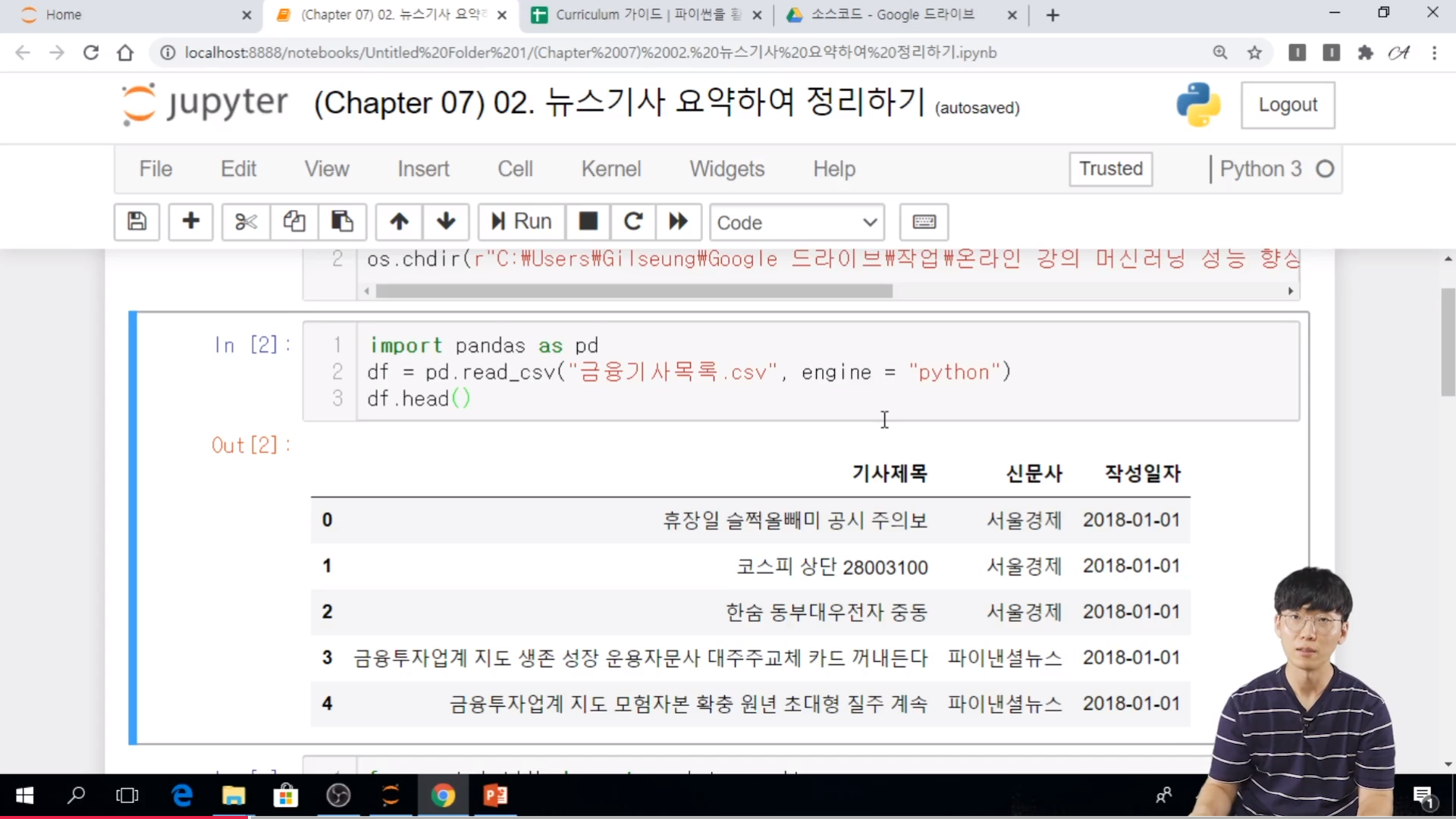Screen dimensions: 1456x819
Task: Cut selected cells with the scissors icon
Action: (x=246, y=221)
